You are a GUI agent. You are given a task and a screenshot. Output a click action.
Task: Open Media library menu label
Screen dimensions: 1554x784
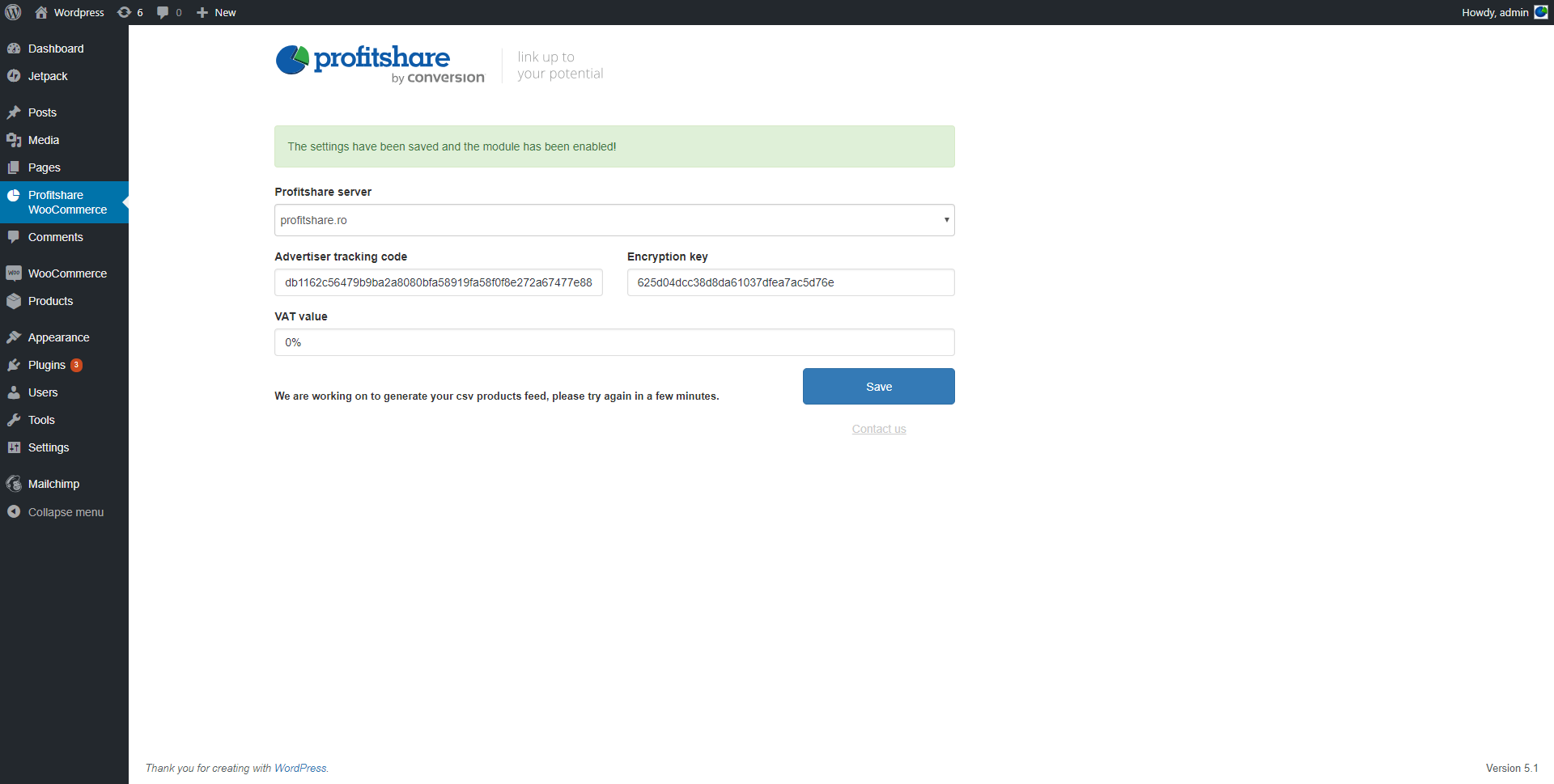(44, 140)
